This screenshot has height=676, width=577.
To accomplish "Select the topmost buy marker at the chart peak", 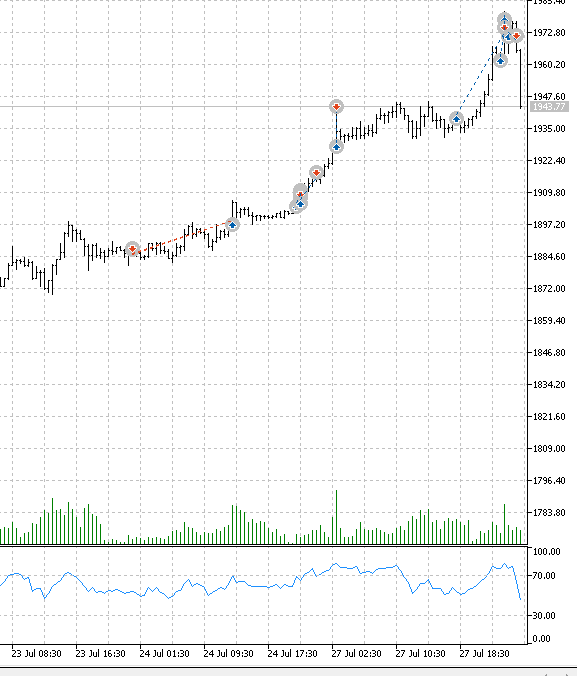I will pyautogui.click(x=505, y=19).
